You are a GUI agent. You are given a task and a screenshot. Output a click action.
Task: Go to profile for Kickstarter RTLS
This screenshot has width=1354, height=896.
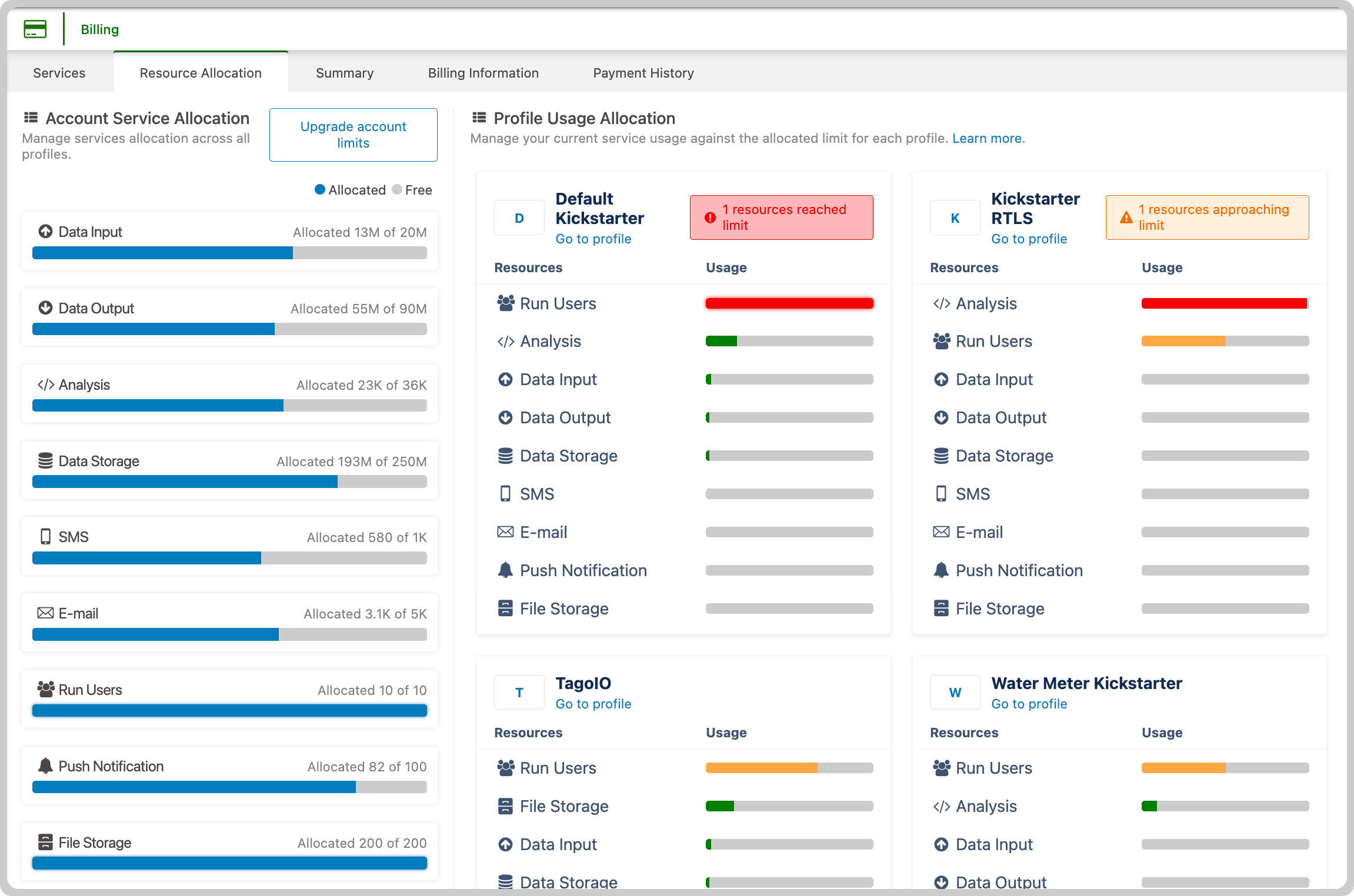(1029, 239)
